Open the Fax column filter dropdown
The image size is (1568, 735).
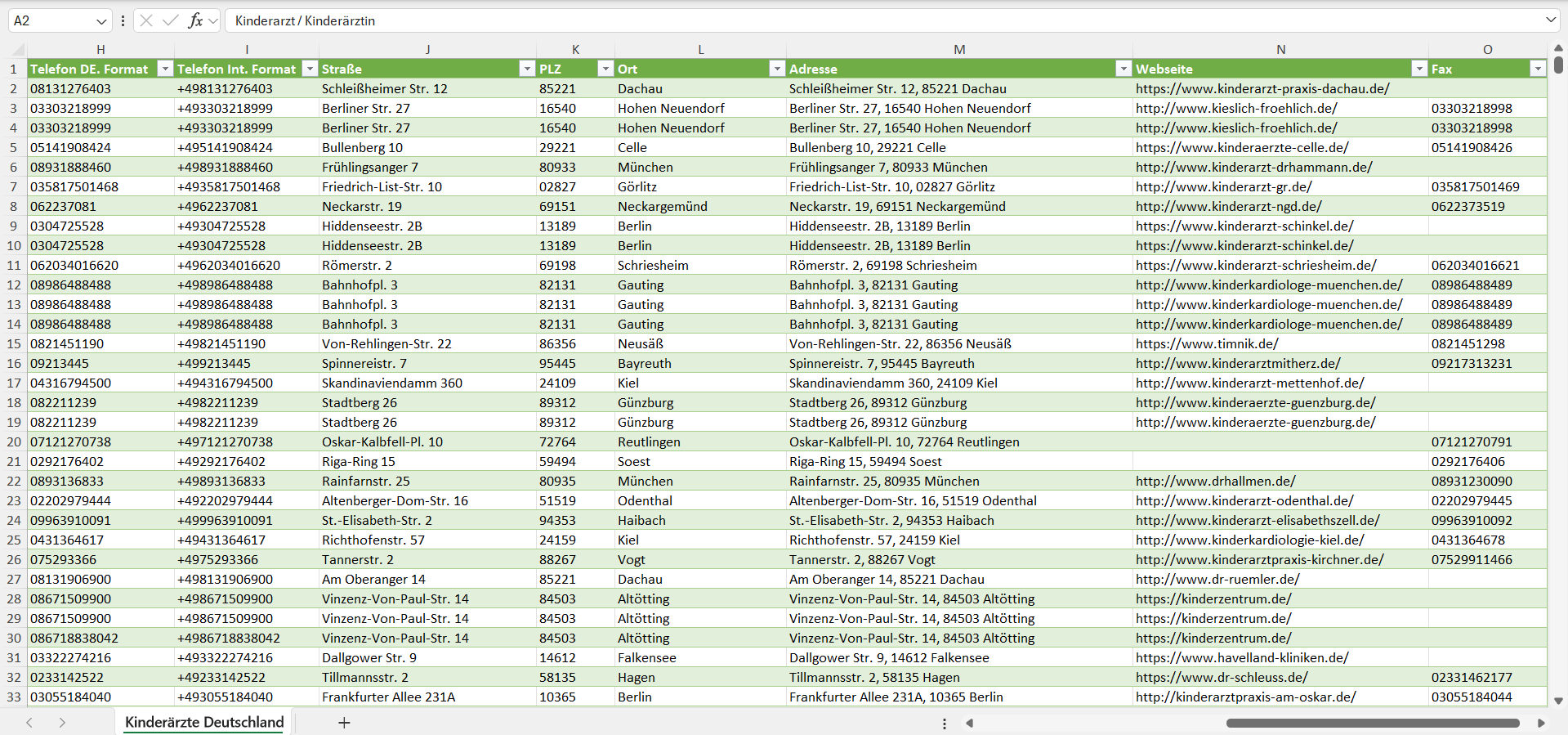(1538, 69)
